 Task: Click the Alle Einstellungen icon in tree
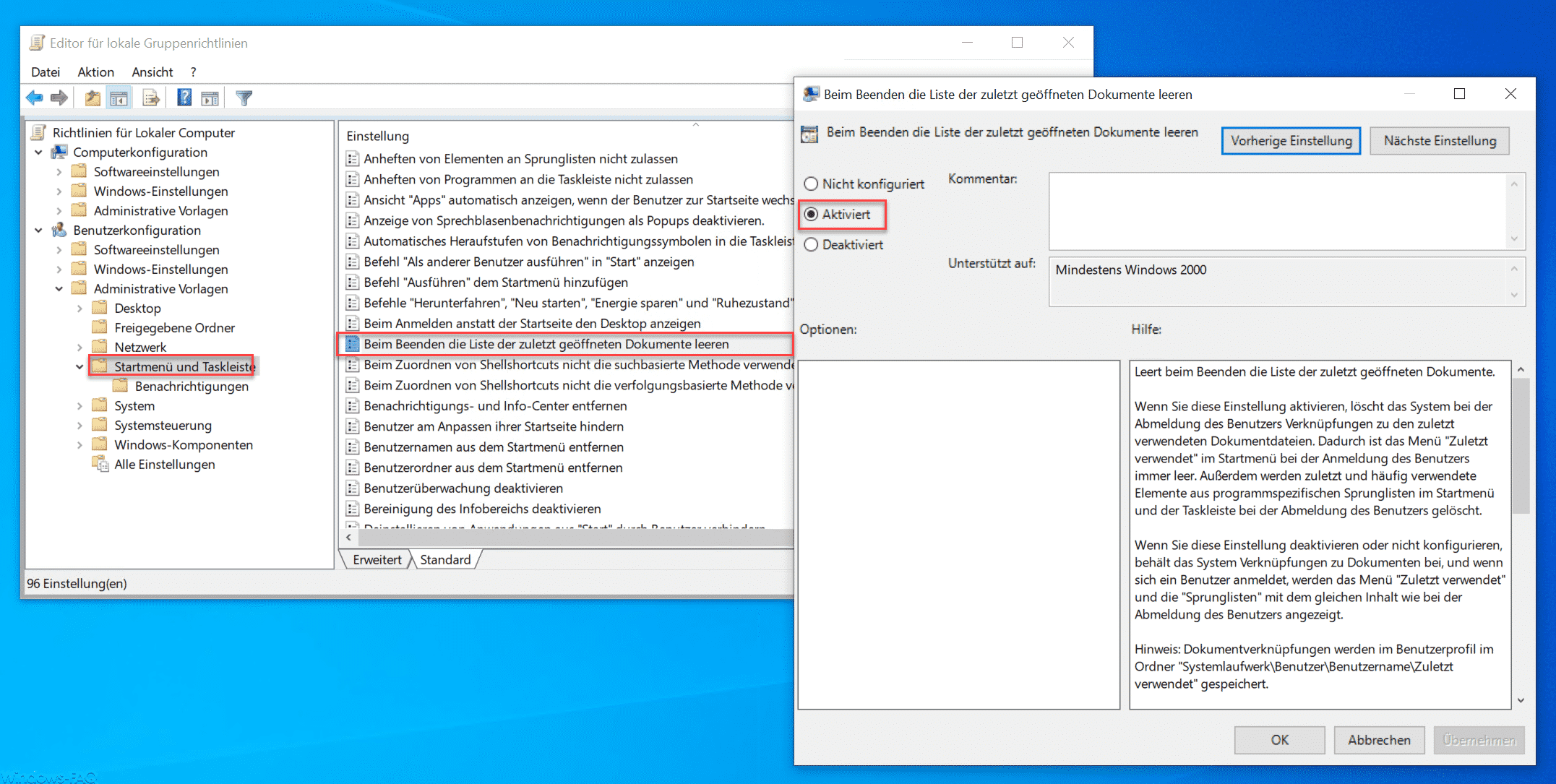click(x=100, y=464)
